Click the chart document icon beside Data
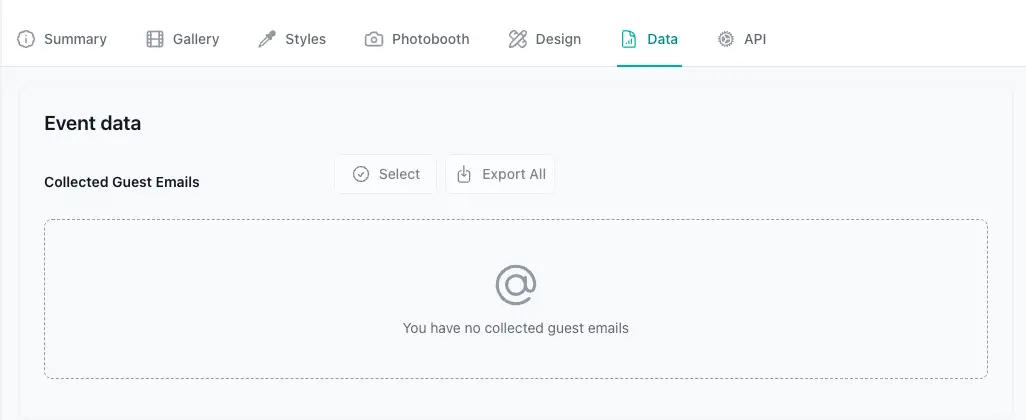The height and width of the screenshot is (420, 1026). [628, 39]
